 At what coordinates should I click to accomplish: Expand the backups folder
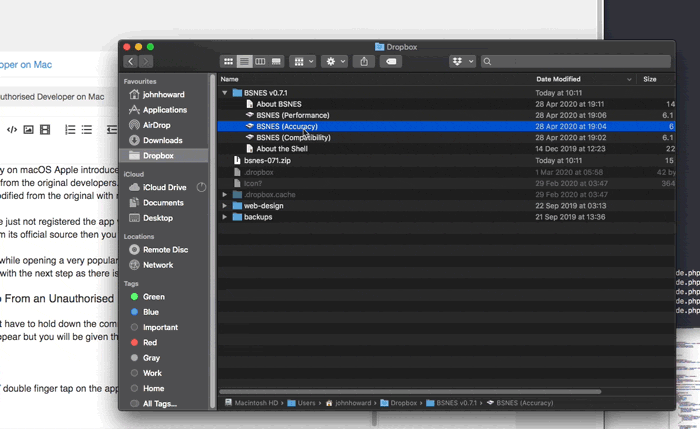(x=225, y=217)
